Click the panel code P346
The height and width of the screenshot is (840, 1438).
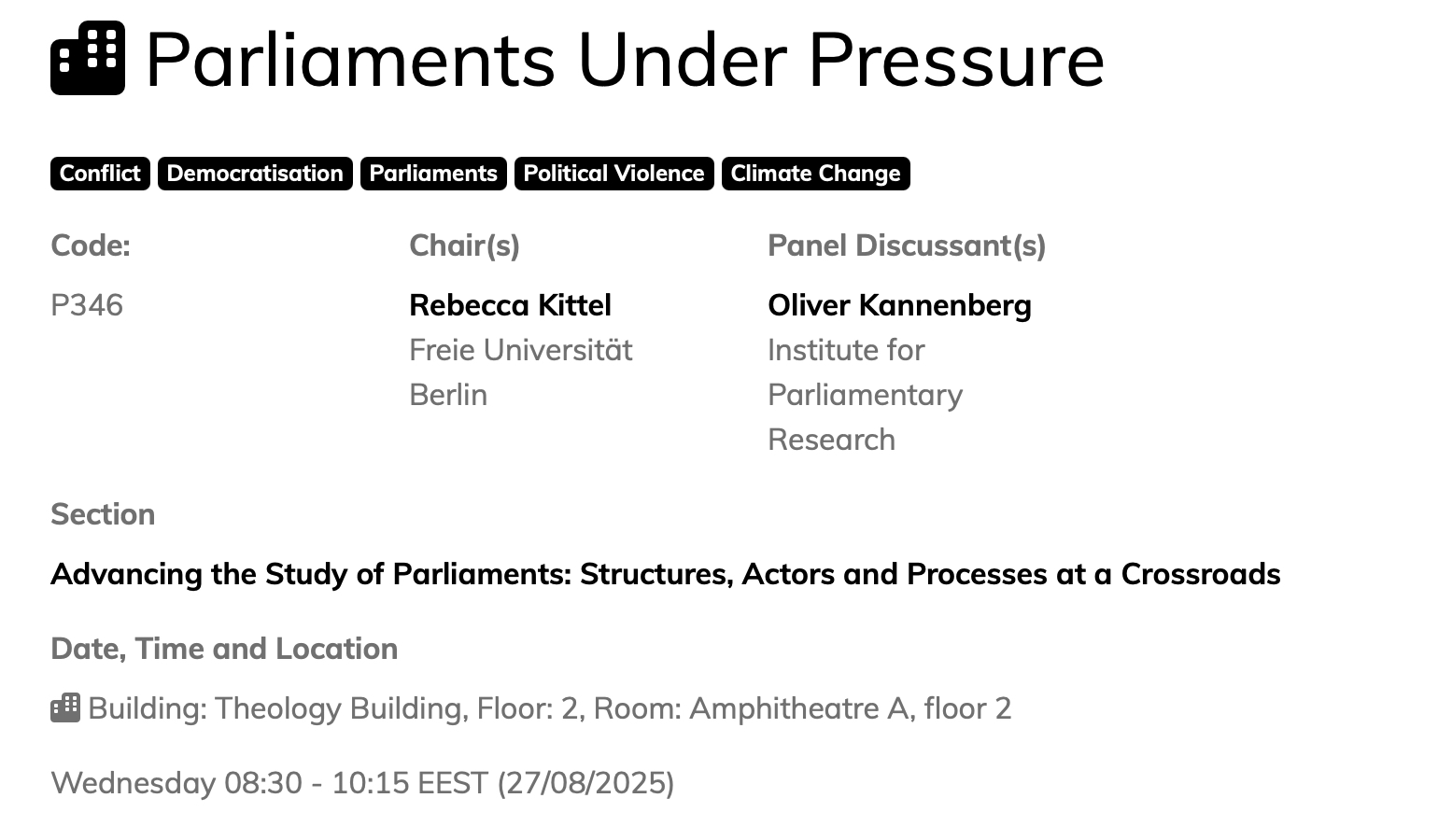pyautogui.click(x=87, y=305)
